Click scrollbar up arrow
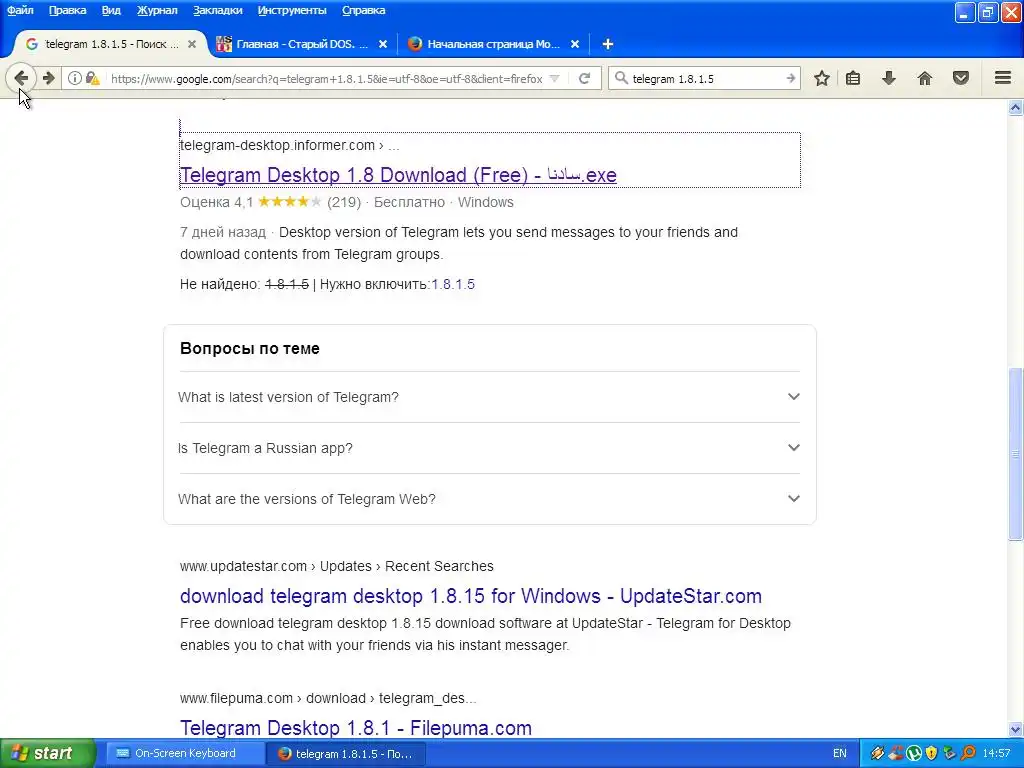 [x=1015, y=108]
